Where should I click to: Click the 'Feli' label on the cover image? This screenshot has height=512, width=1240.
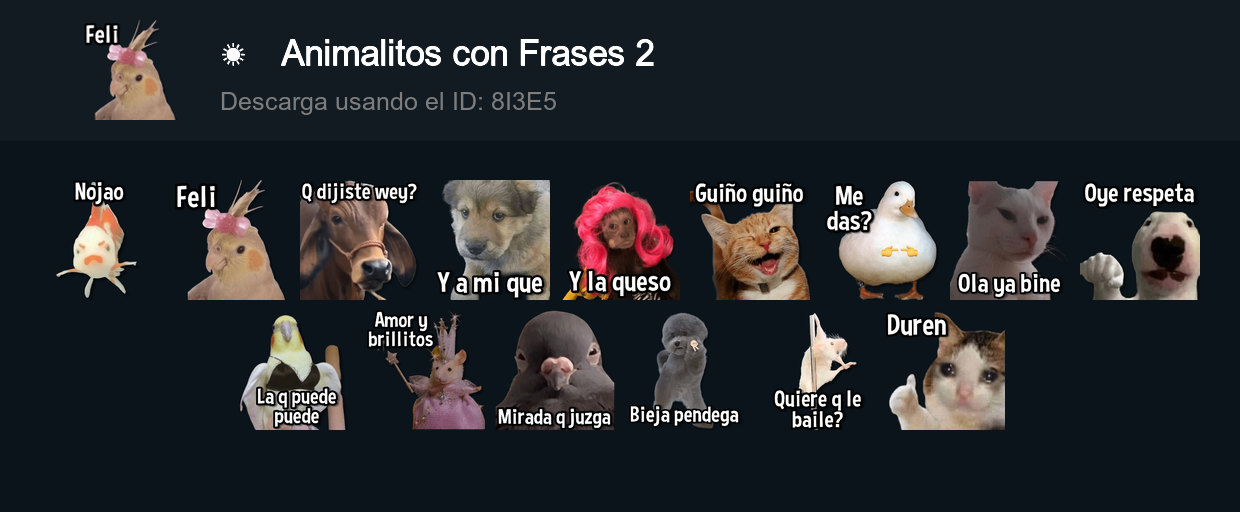coord(102,34)
